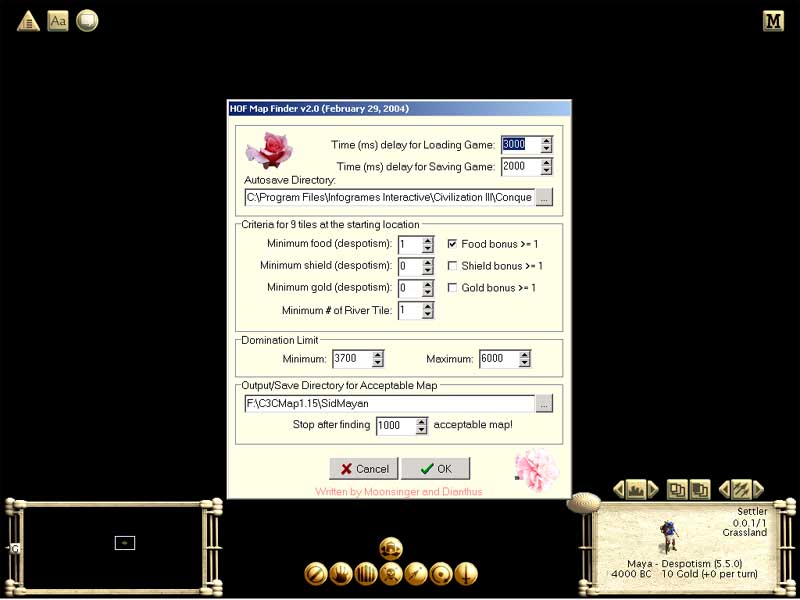
Task: Click the diagonal arrow order icon
Action: tap(416, 574)
